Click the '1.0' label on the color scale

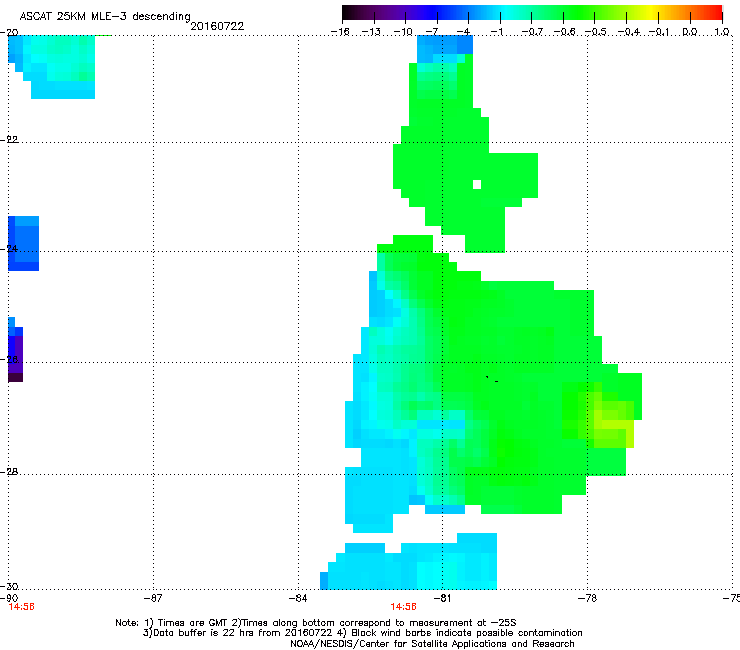[722, 32]
